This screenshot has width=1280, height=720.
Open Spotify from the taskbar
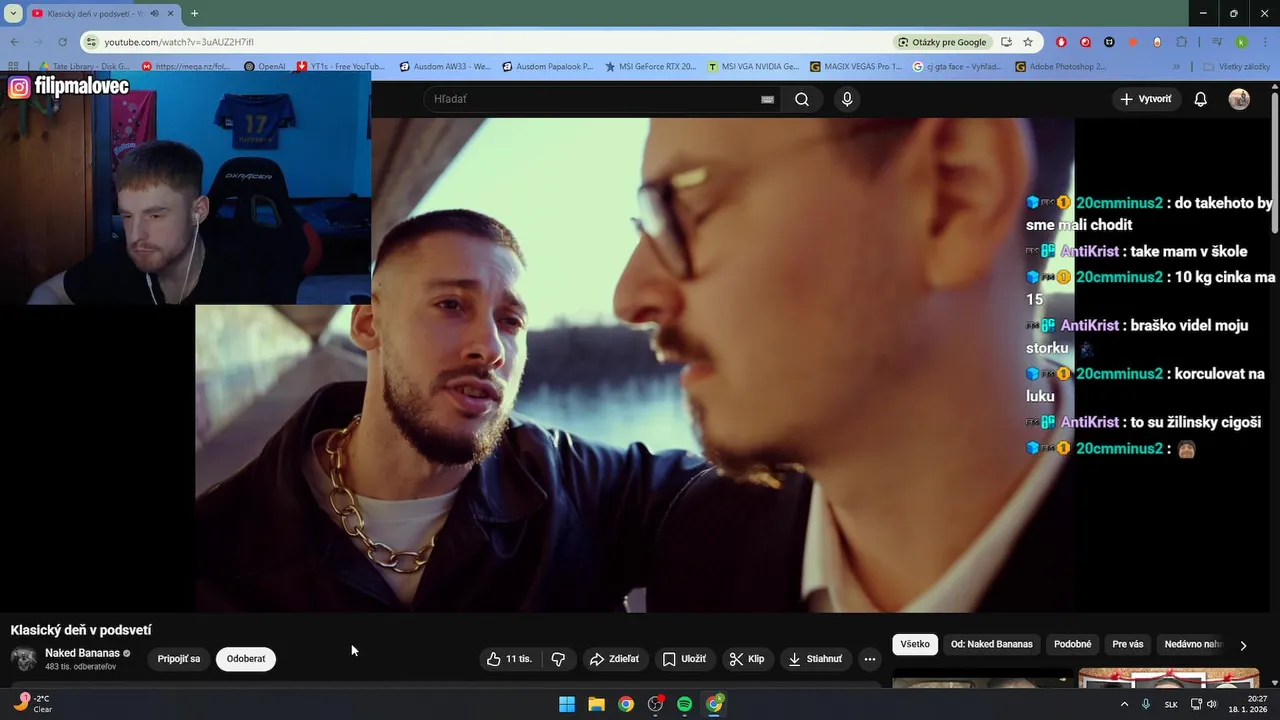pyautogui.click(x=685, y=704)
